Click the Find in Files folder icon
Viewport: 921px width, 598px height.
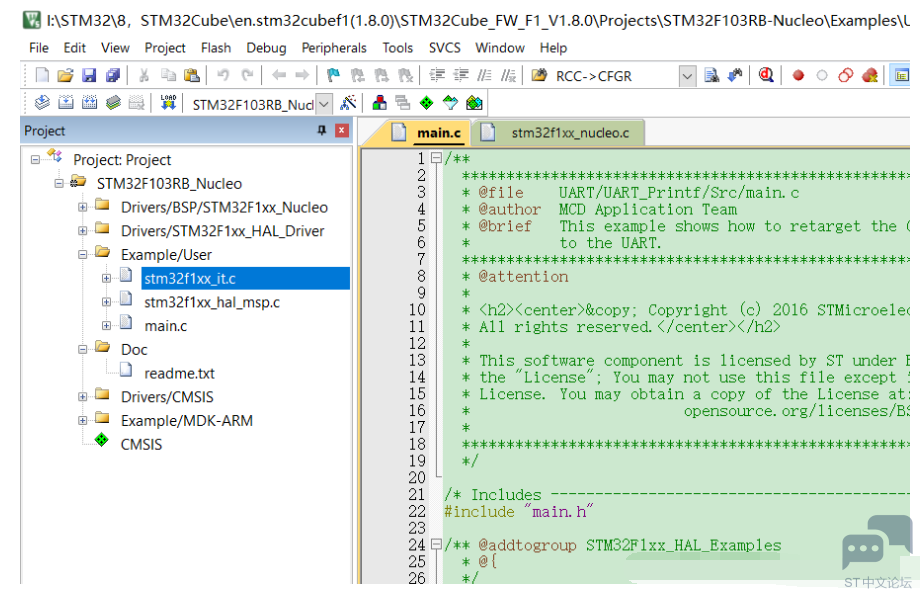(x=539, y=75)
